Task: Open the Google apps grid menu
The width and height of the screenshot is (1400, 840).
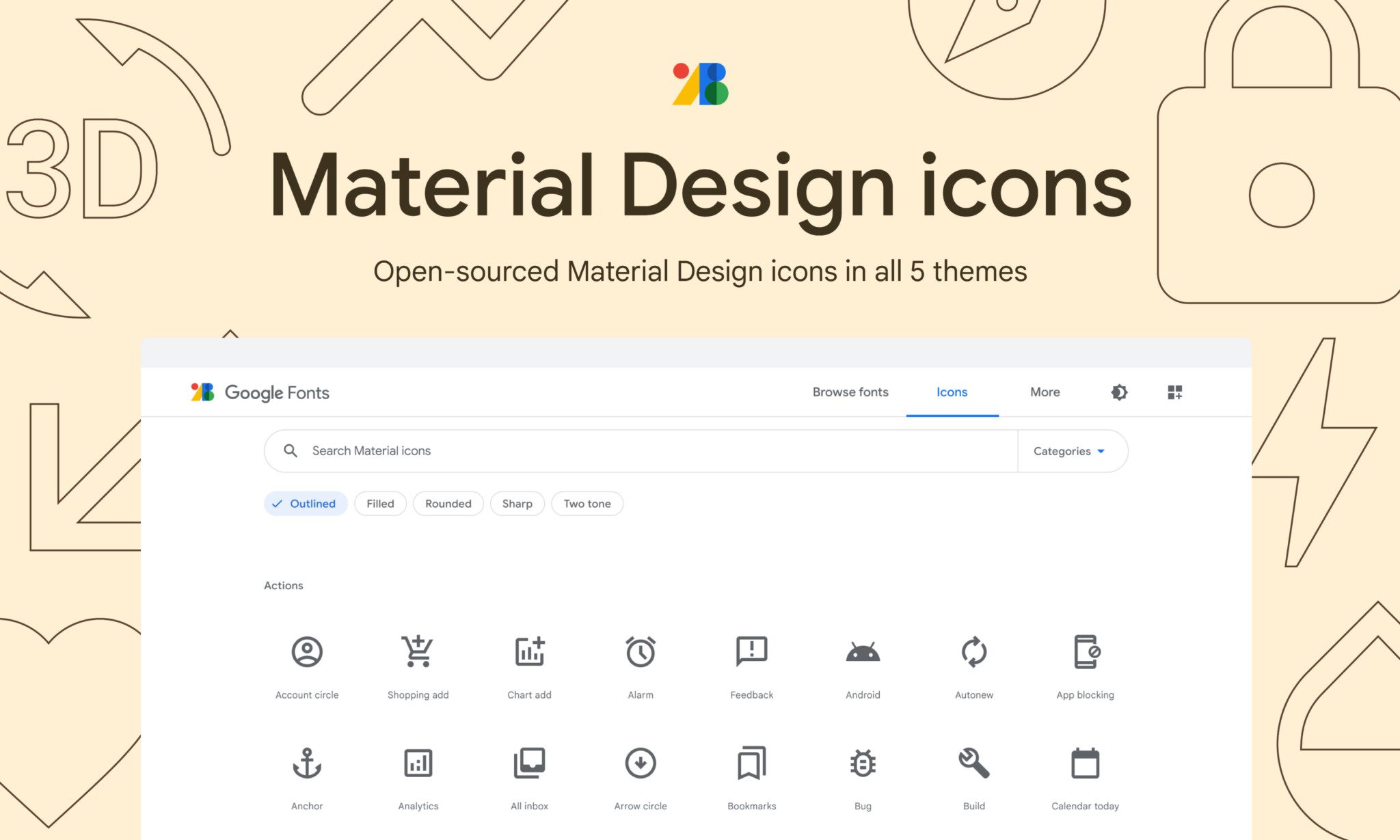Action: [x=1175, y=392]
